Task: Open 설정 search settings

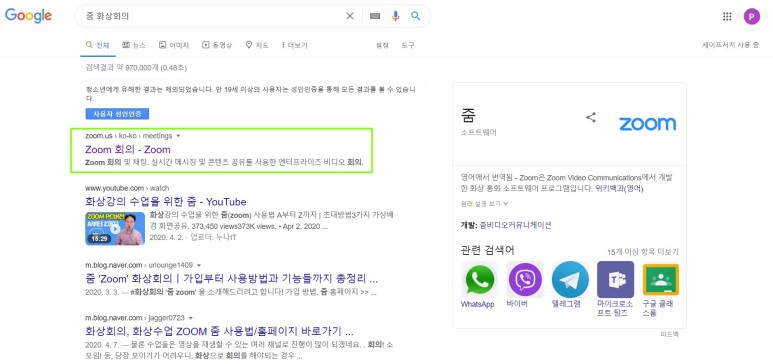Action: point(382,45)
